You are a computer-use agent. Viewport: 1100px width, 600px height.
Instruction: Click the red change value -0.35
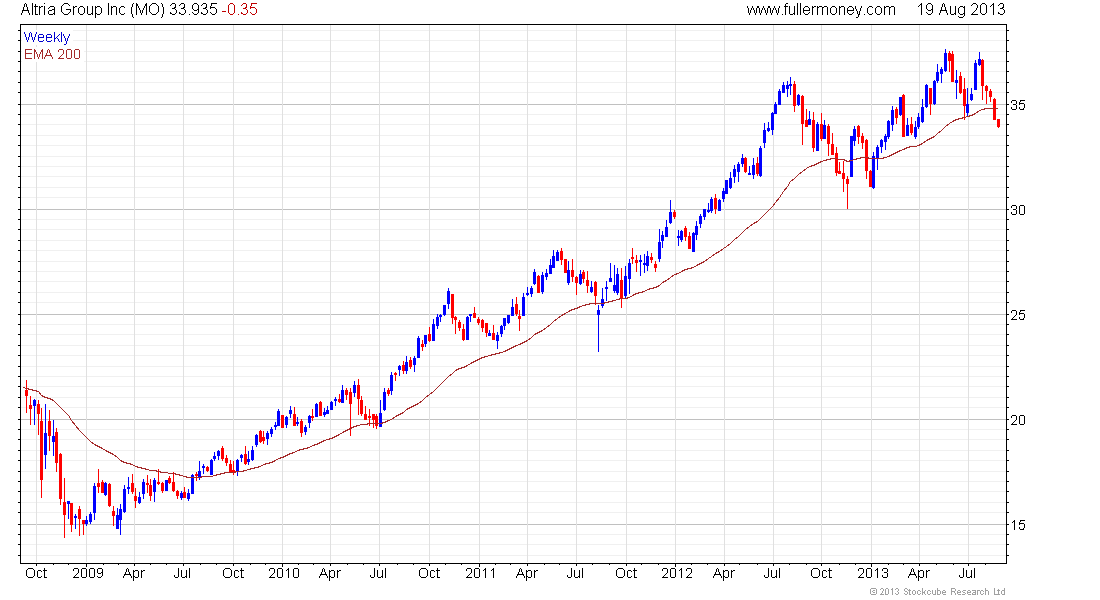click(x=239, y=10)
